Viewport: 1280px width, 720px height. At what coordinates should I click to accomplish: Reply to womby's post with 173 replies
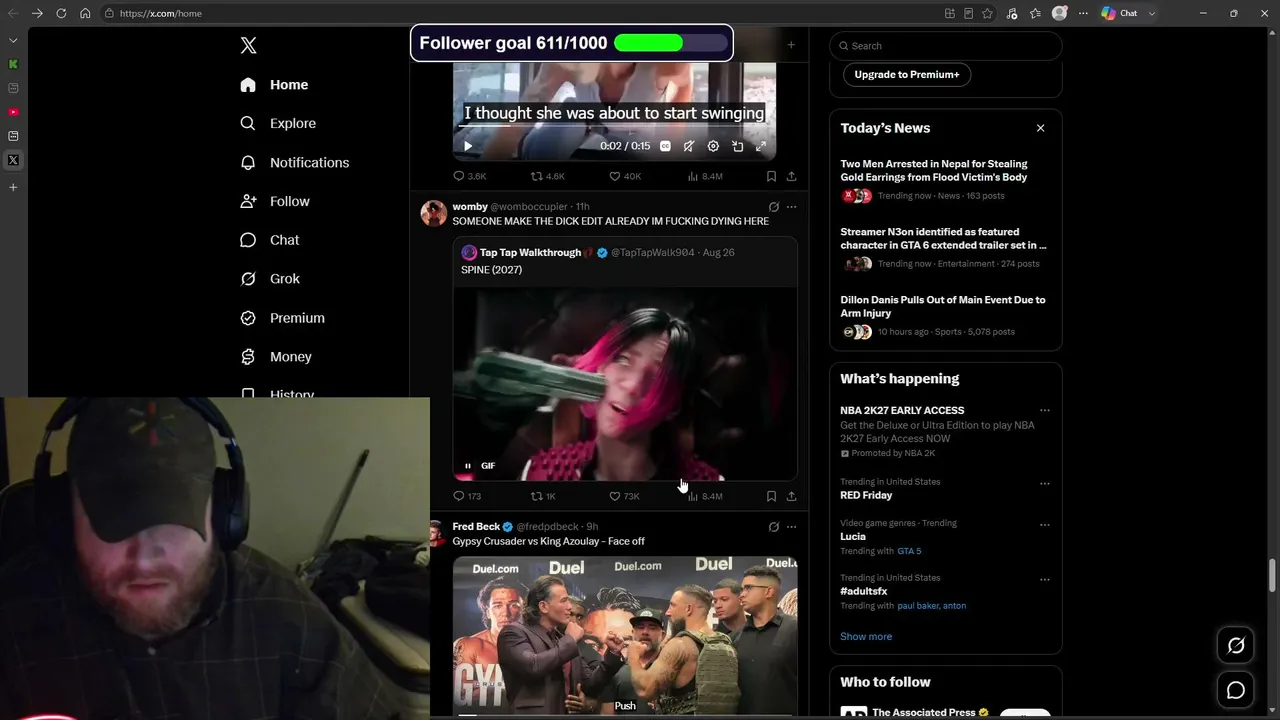click(x=467, y=496)
